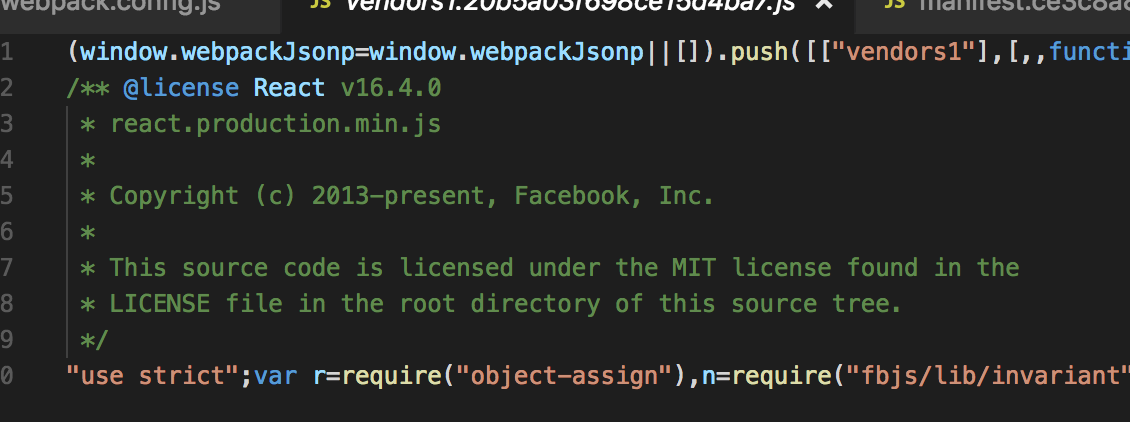
Task: Select the vendors1 JS file tab title
Action: (568, 6)
